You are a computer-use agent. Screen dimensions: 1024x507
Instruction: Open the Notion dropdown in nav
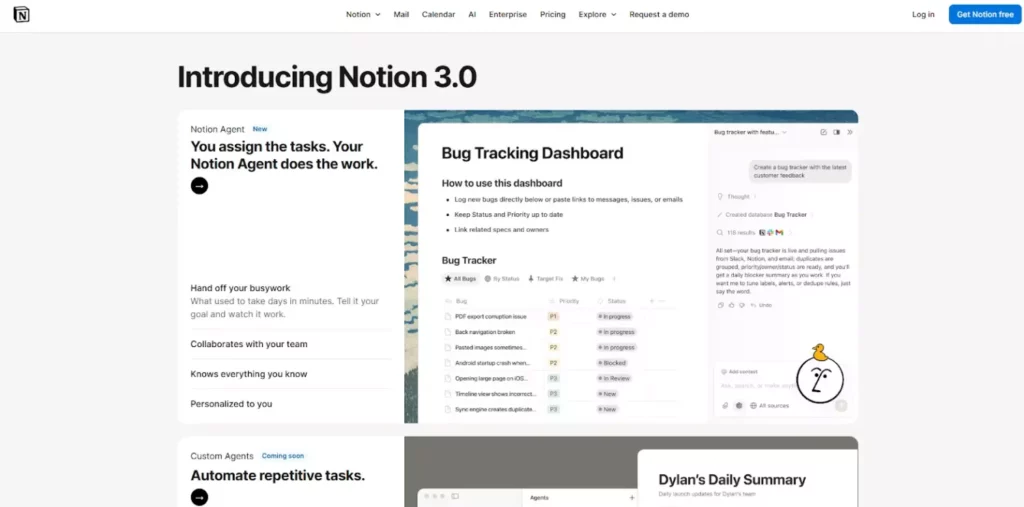coord(362,14)
